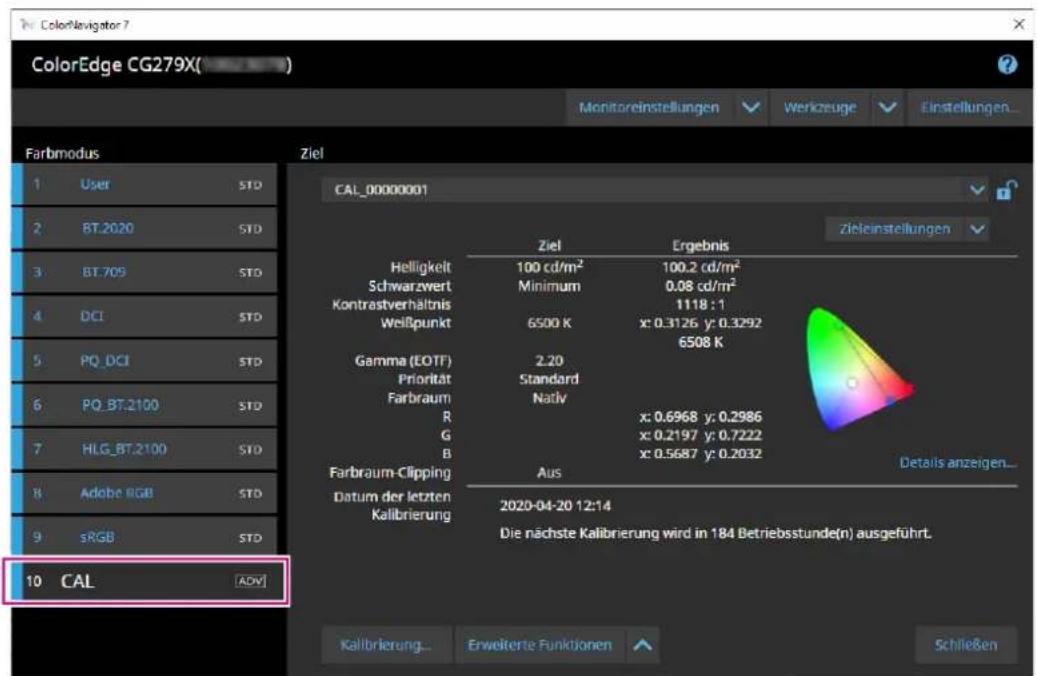Image resolution: width=1037 pixels, height=676 pixels.
Task: Open Einstellungen preferences
Action: [969, 107]
